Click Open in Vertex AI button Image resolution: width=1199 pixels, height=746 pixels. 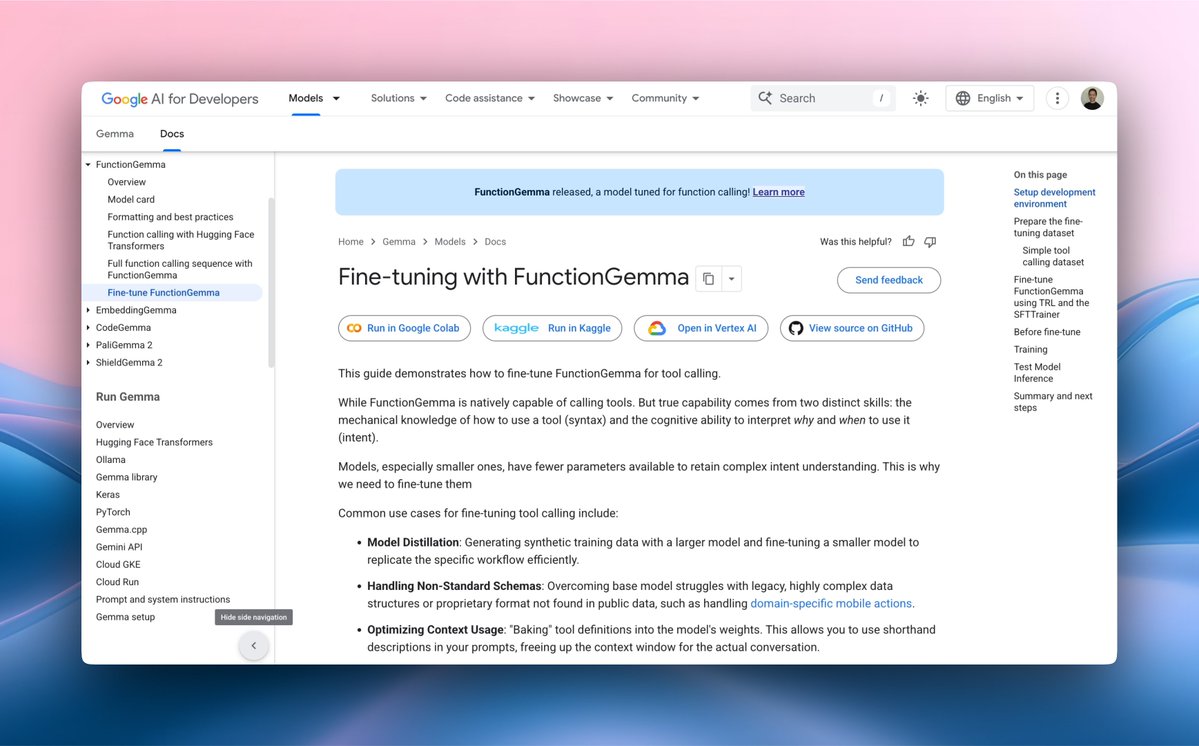(x=700, y=329)
